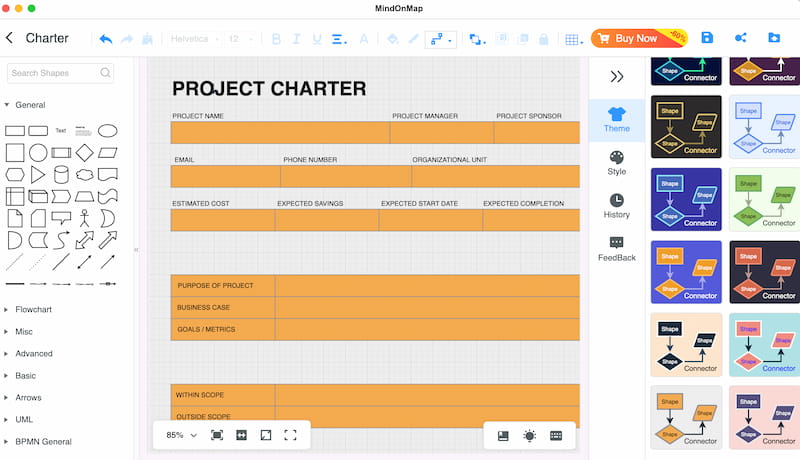Click the fullscreen icon in zoom bar
This screenshot has width=800, height=460.
point(290,435)
